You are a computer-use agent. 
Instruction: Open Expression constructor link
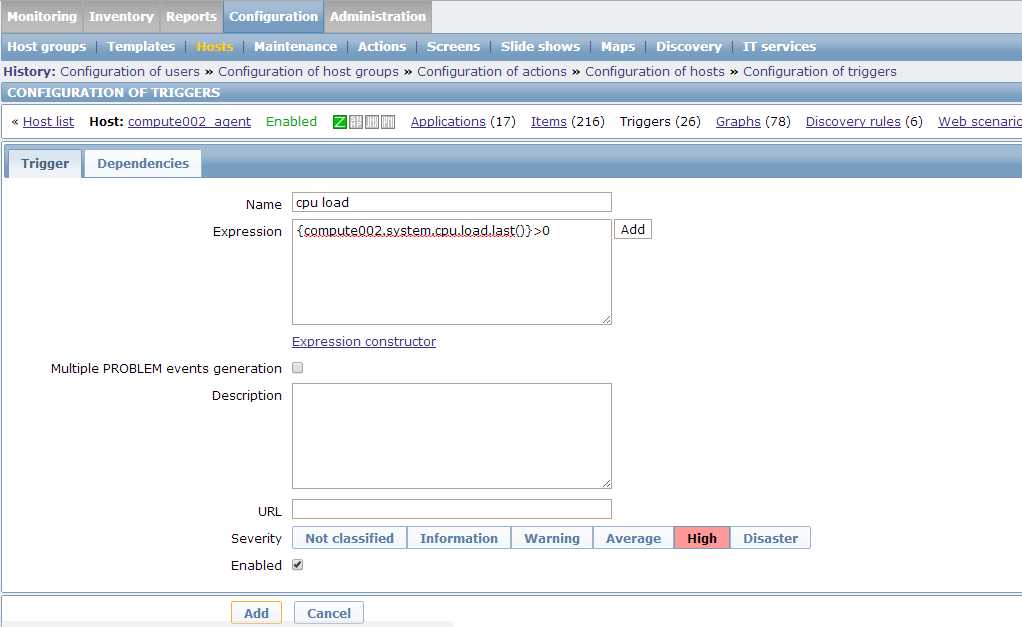(364, 342)
